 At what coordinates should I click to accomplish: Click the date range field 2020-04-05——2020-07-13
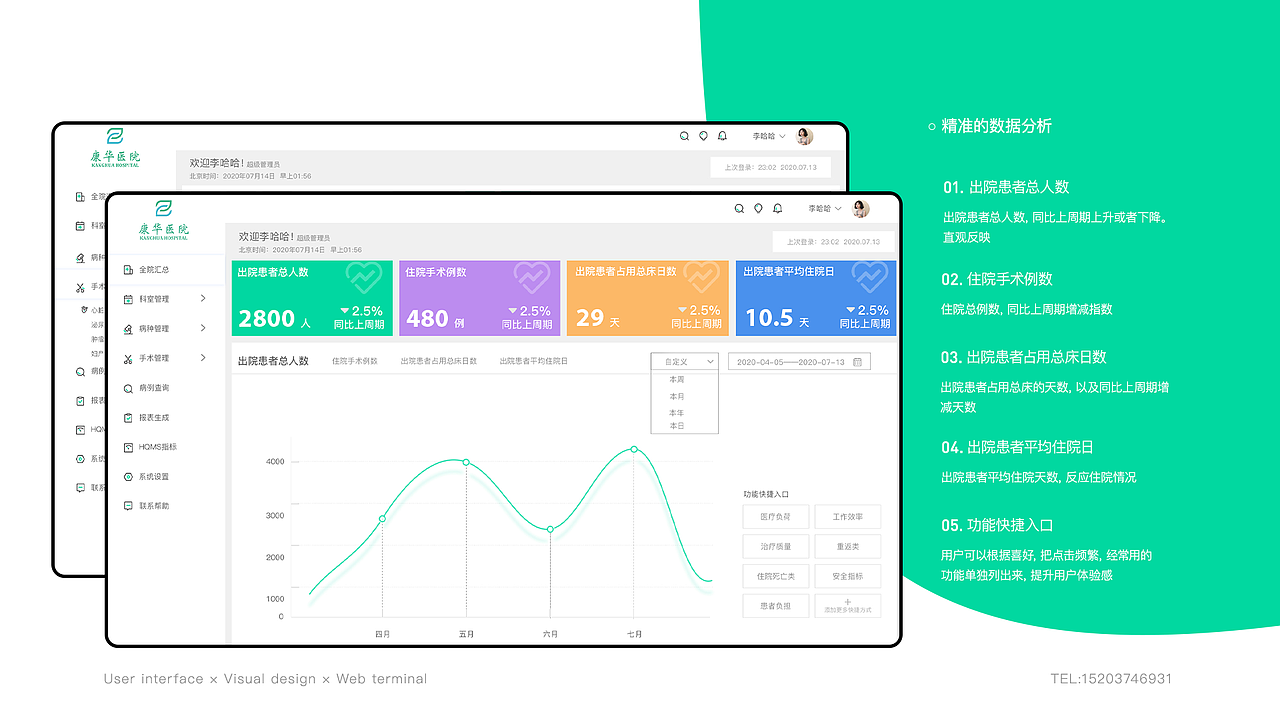coord(799,362)
